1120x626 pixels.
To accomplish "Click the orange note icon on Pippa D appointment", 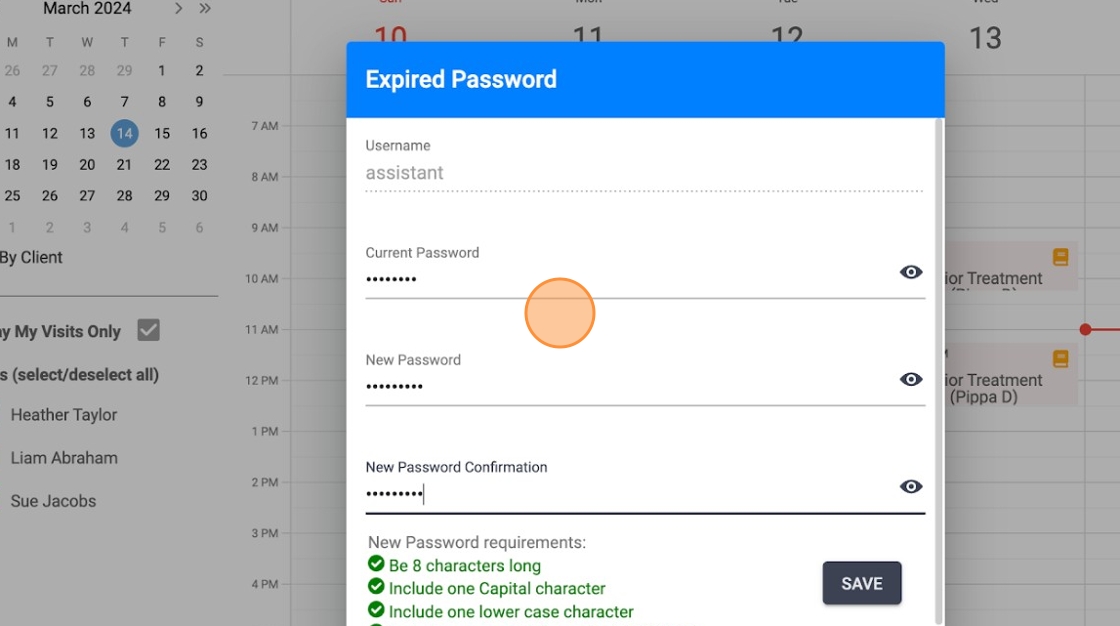I will [1061, 358].
